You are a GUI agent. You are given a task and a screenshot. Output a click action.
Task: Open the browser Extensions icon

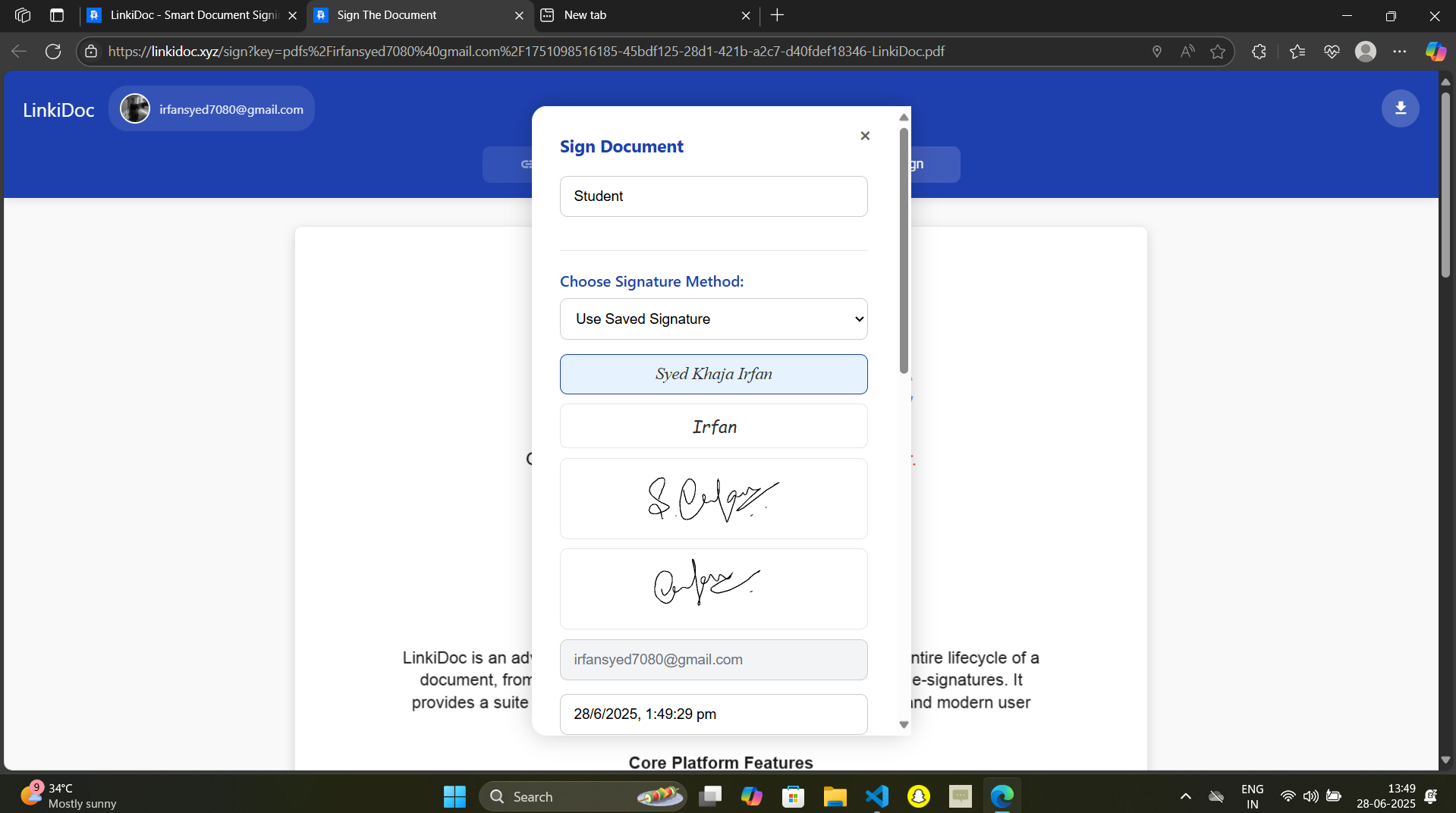1259,52
